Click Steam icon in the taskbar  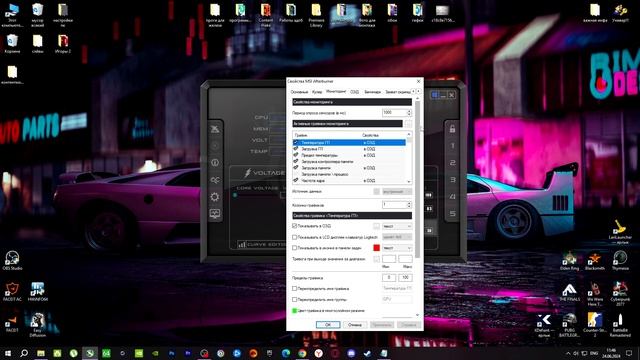367,353
